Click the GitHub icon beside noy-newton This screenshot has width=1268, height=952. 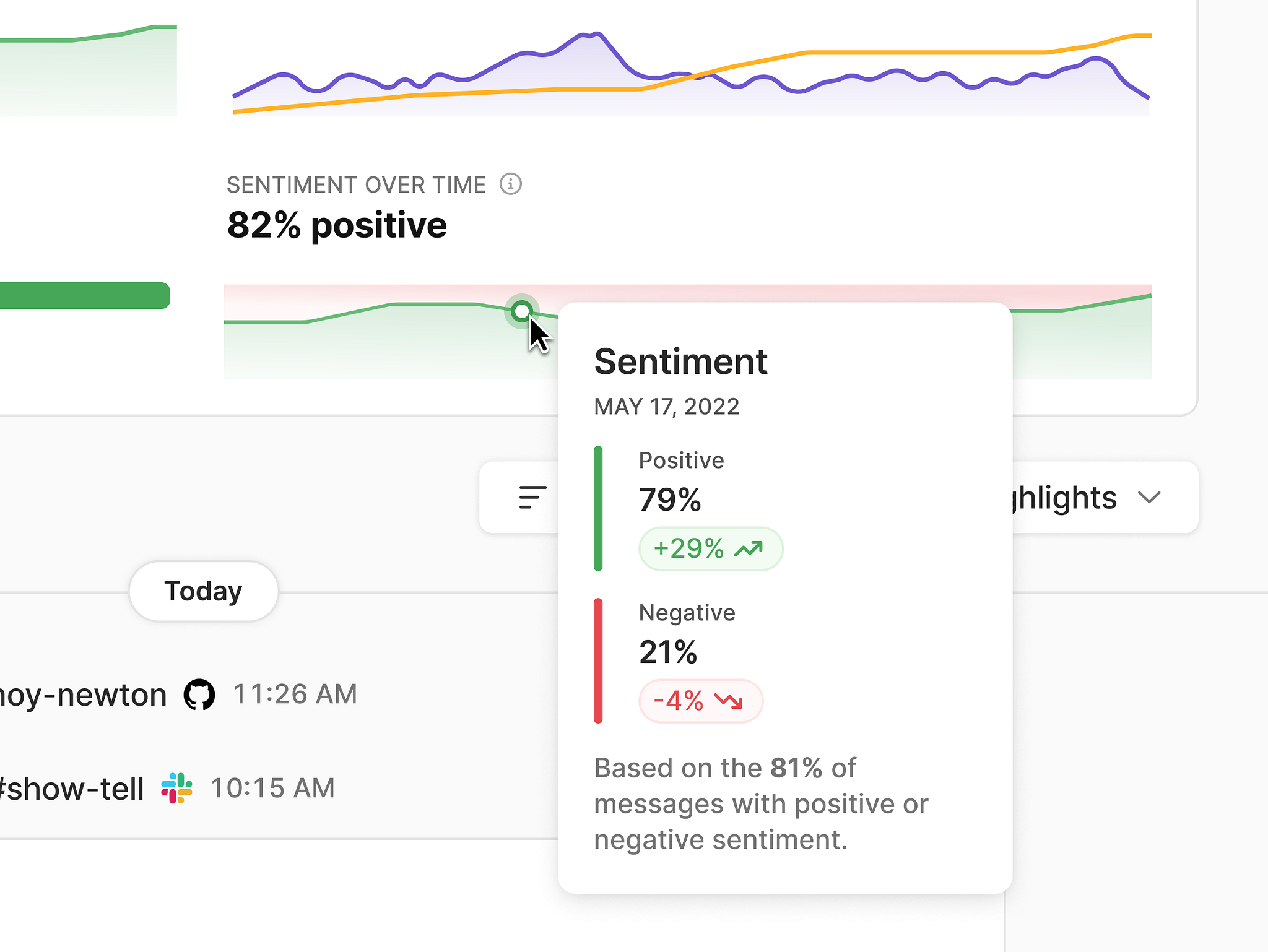click(x=199, y=695)
